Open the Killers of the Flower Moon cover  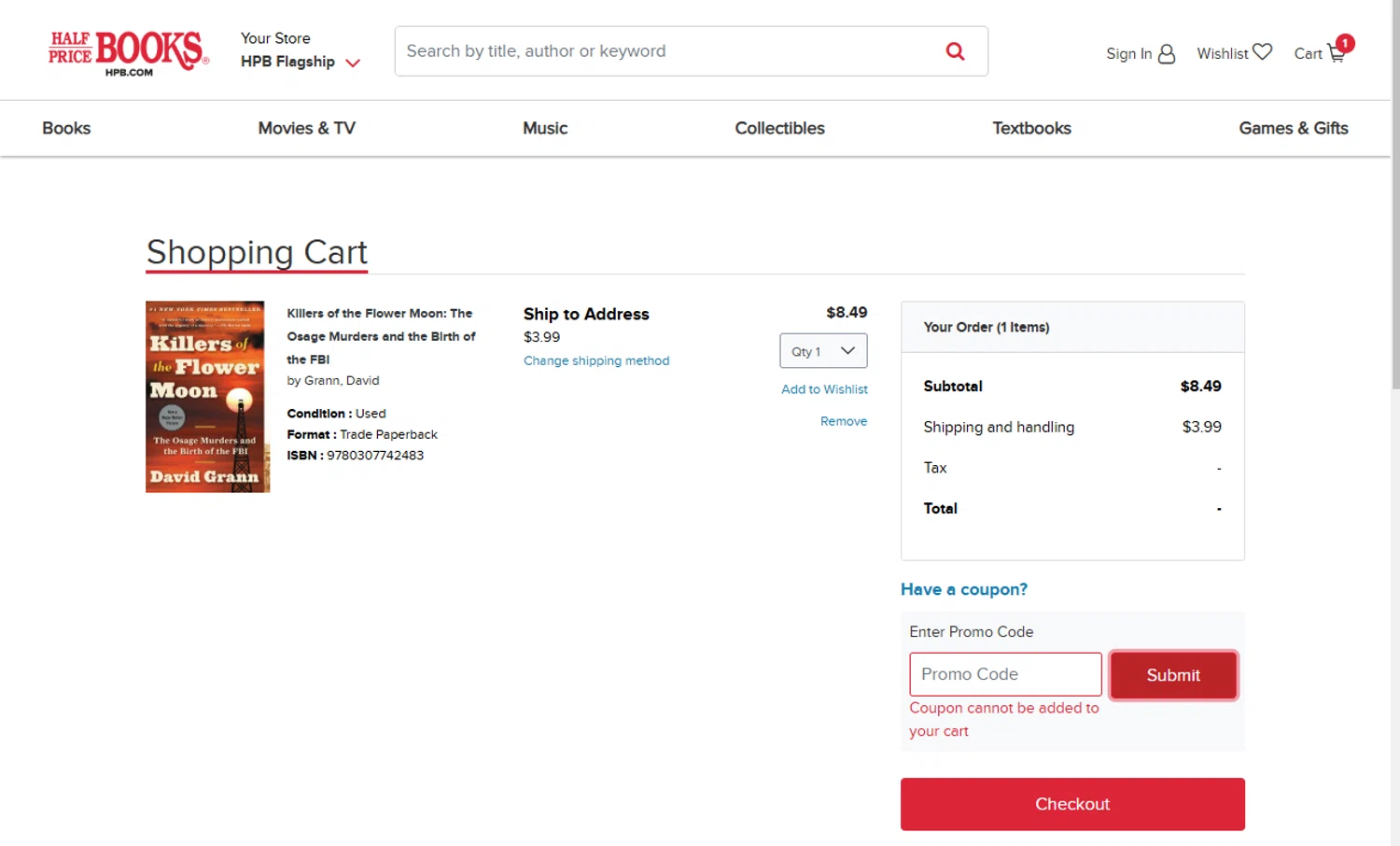point(207,397)
